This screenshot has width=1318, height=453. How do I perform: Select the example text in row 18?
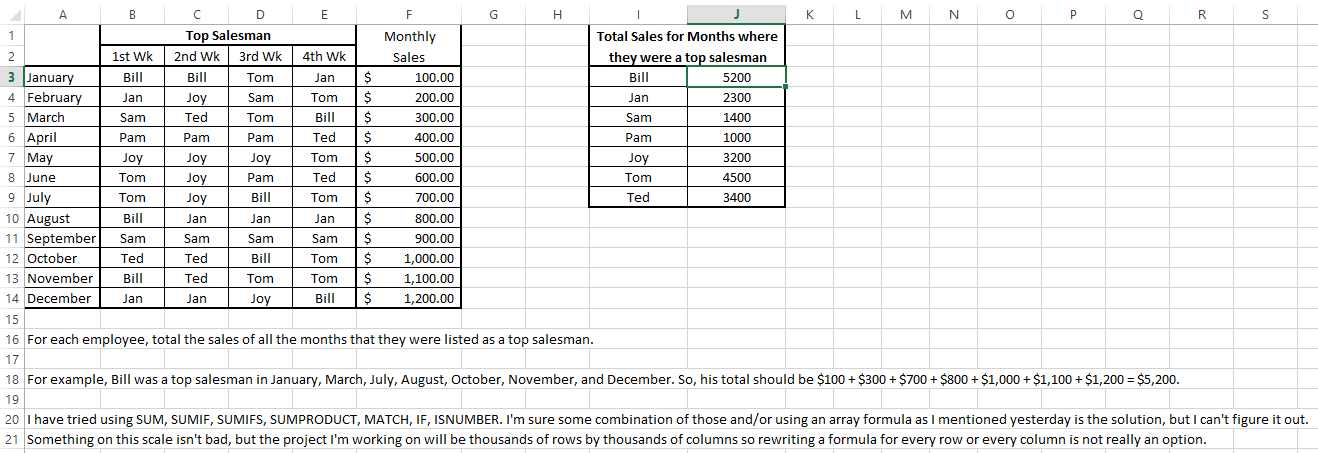(600, 380)
